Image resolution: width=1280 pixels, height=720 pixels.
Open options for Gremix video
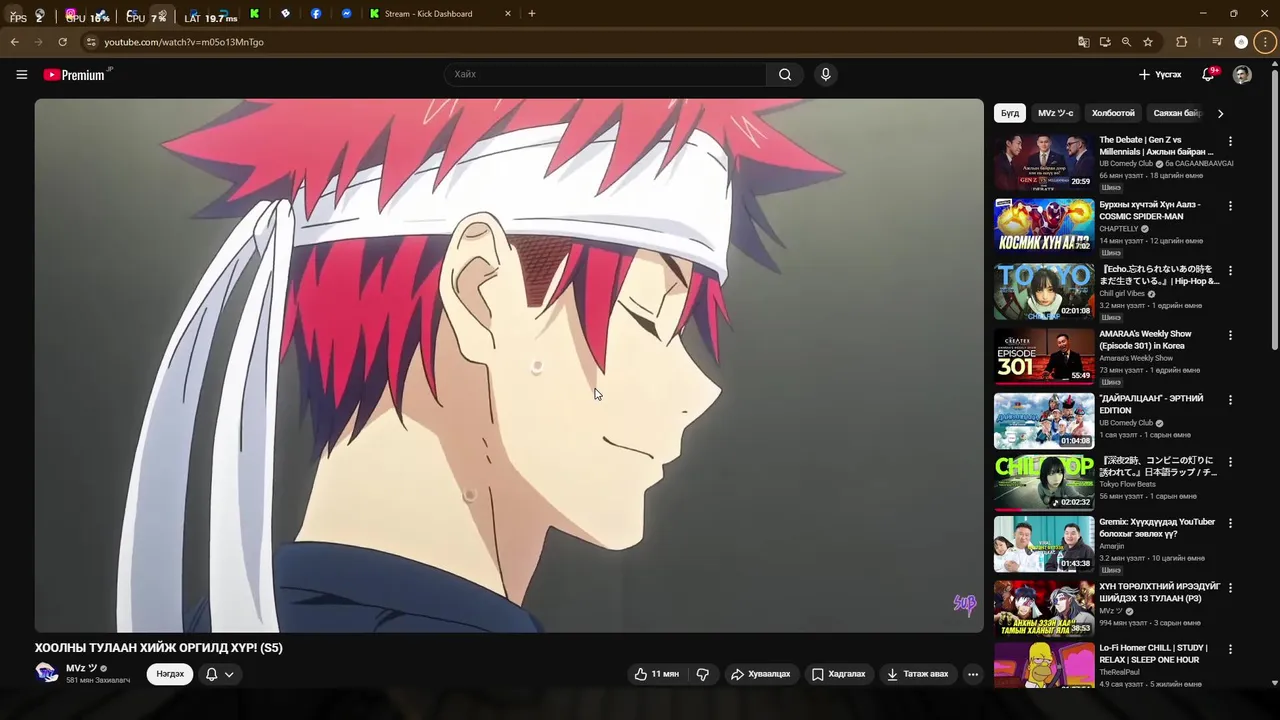(x=1230, y=523)
